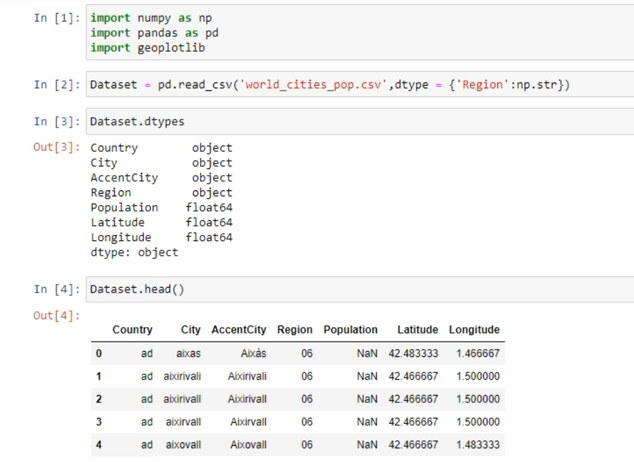
Task: Click the 'Aixàs' AccentCity table cell
Action: [253, 354]
